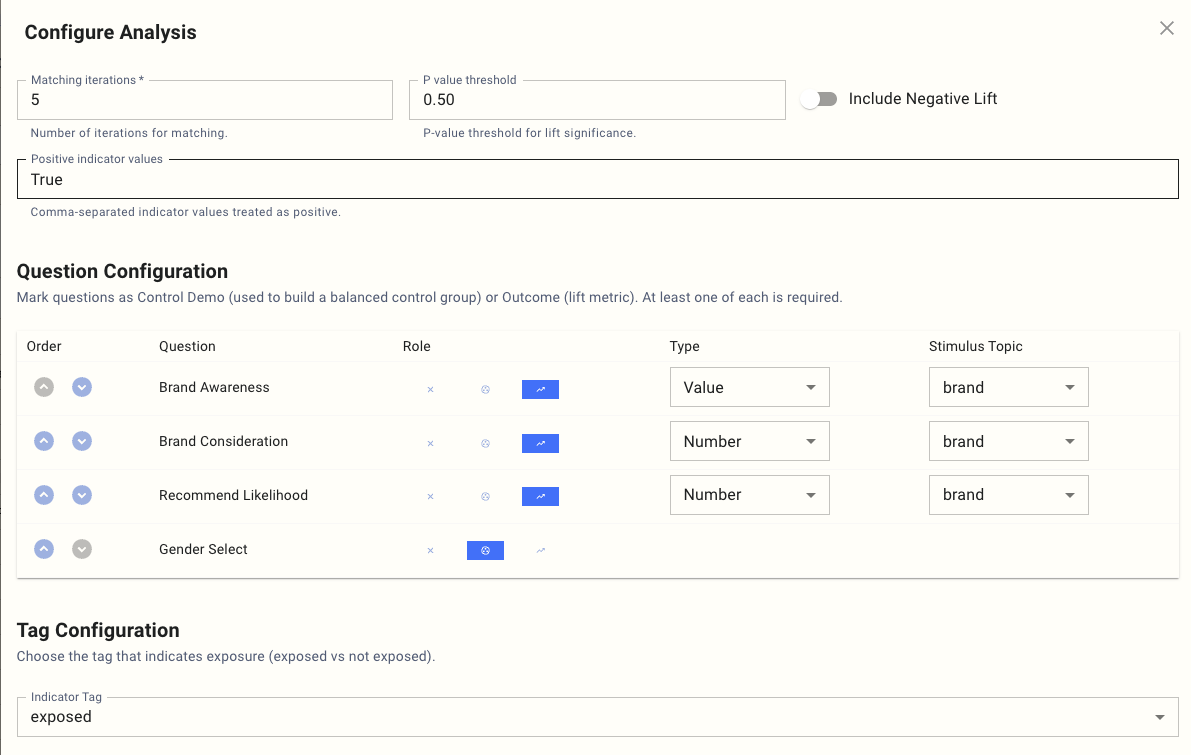Select Outcome role for Recommend Likelihood
The height and width of the screenshot is (755, 1191).
pyautogui.click(x=540, y=496)
